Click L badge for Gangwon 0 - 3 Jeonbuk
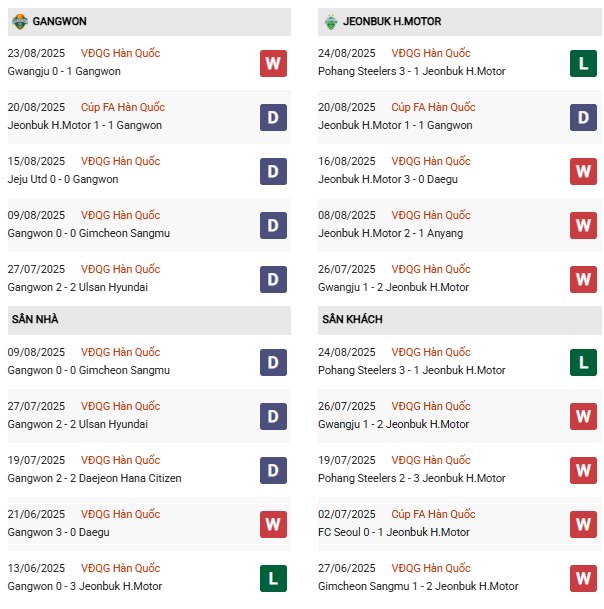604x609 pixels. coord(273,578)
